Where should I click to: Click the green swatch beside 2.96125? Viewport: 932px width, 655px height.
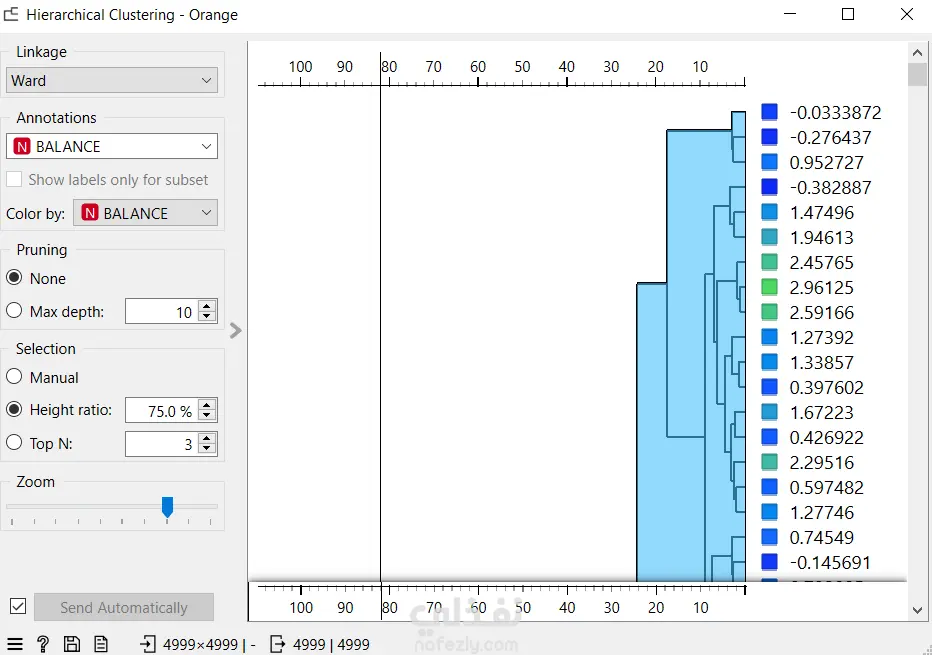(769, 287)
